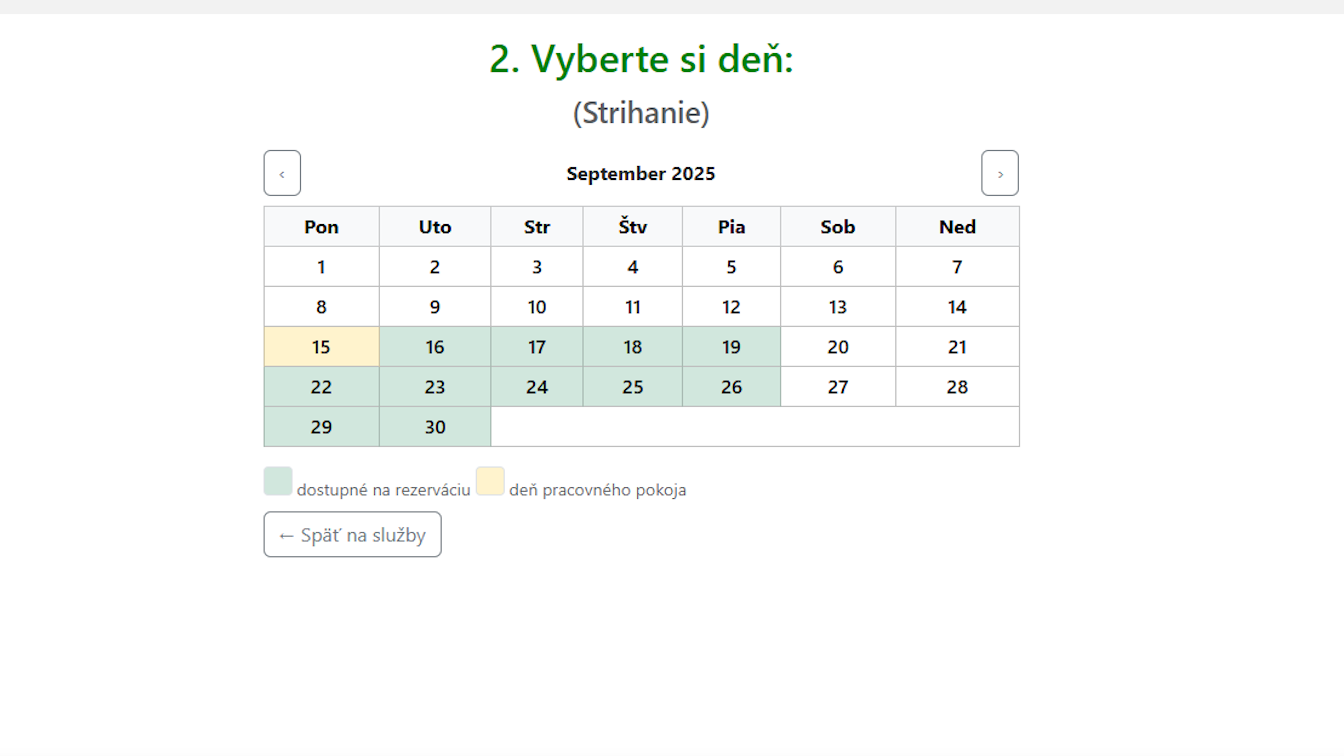Click the green availability legend swatch

(x=278, y=481)
